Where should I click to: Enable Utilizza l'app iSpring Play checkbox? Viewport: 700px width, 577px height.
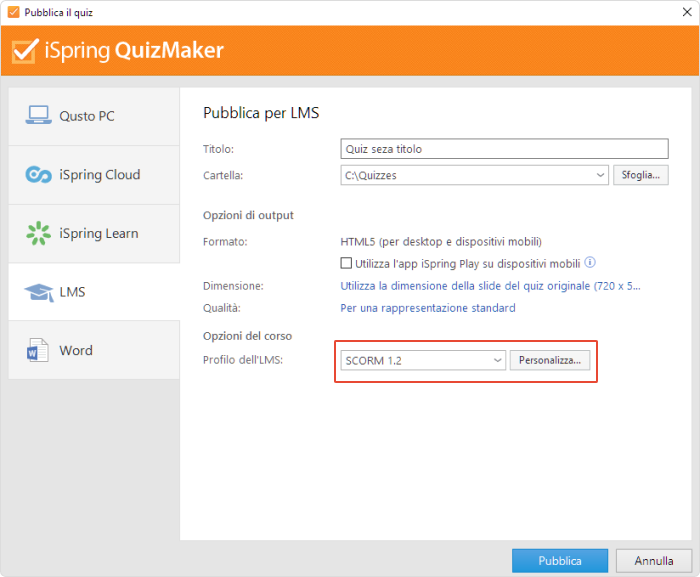(346, 263)
